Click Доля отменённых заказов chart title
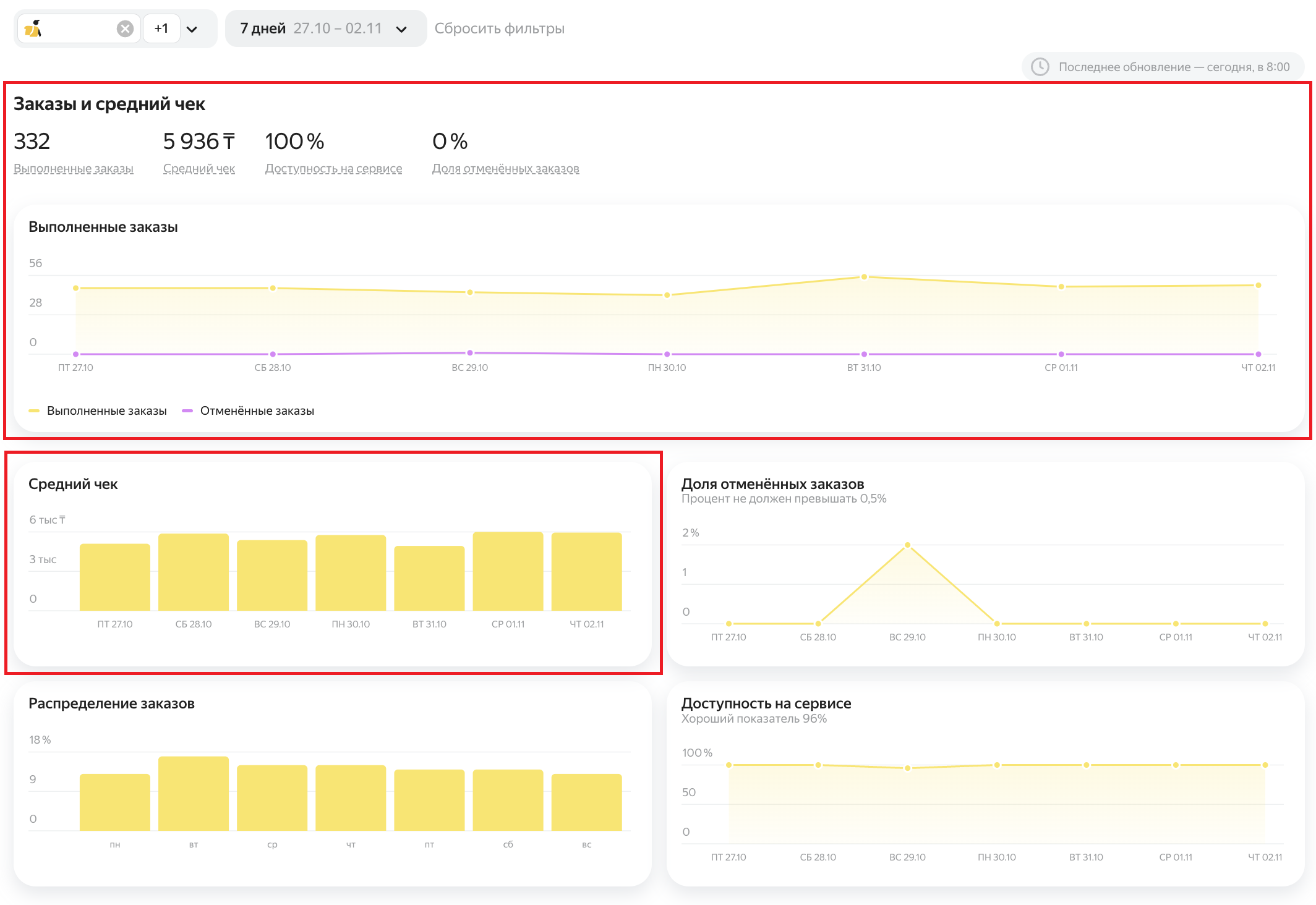This screenshot has height=905, width=1316. pos(772,484)
